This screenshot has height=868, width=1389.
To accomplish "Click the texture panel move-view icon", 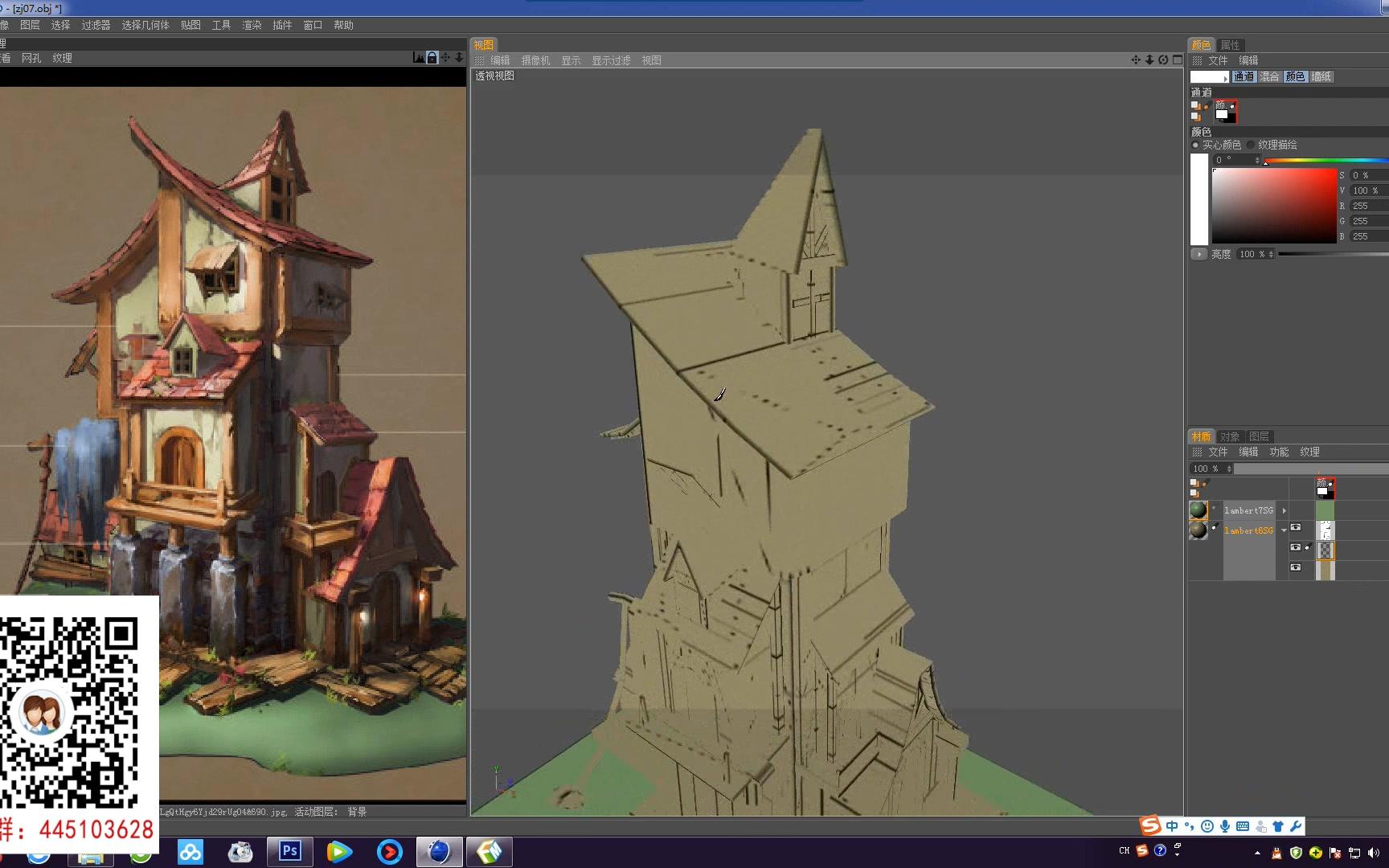I will (445, 58).
